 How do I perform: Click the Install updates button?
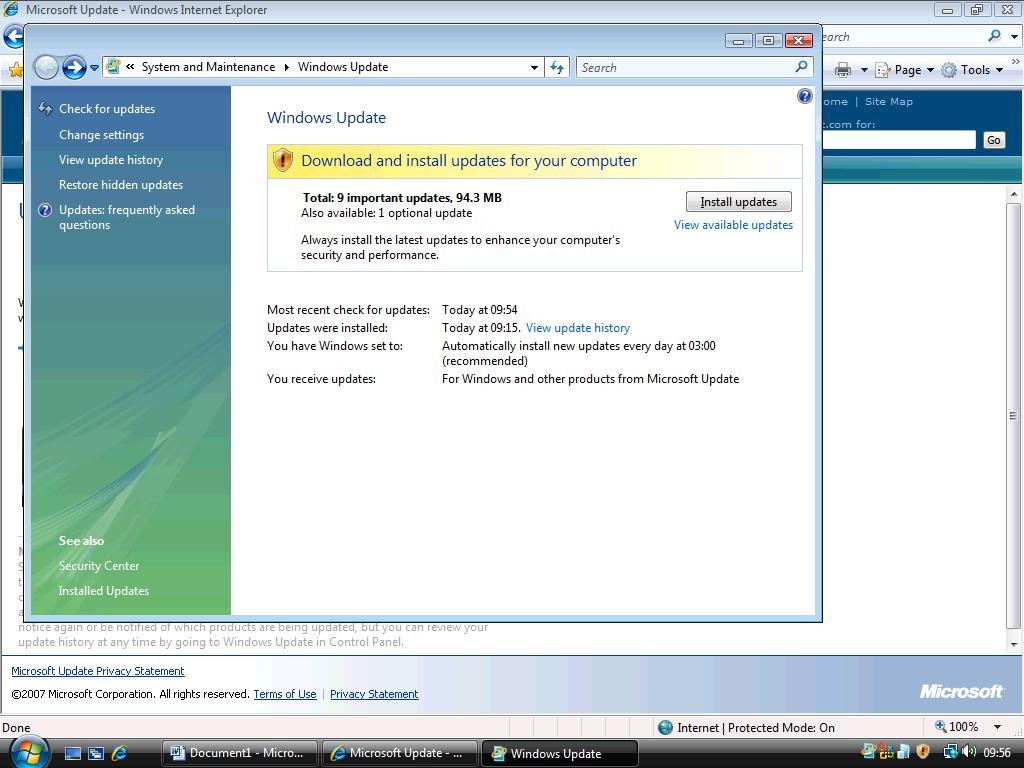pos(739,202)
